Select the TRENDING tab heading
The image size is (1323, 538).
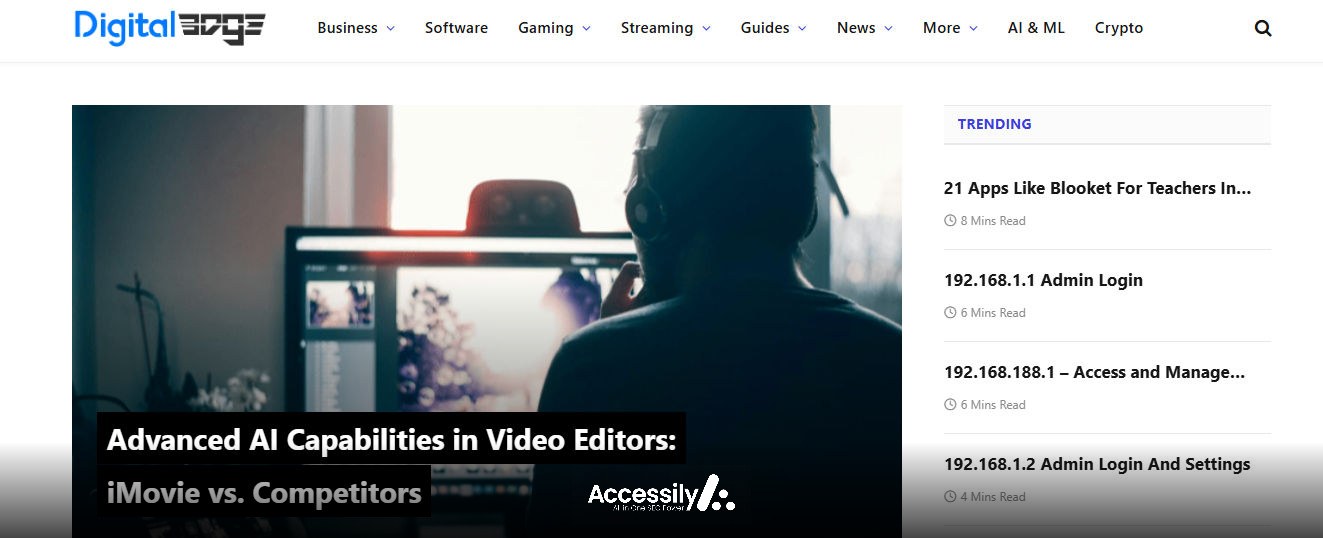[x=994, y=124]
